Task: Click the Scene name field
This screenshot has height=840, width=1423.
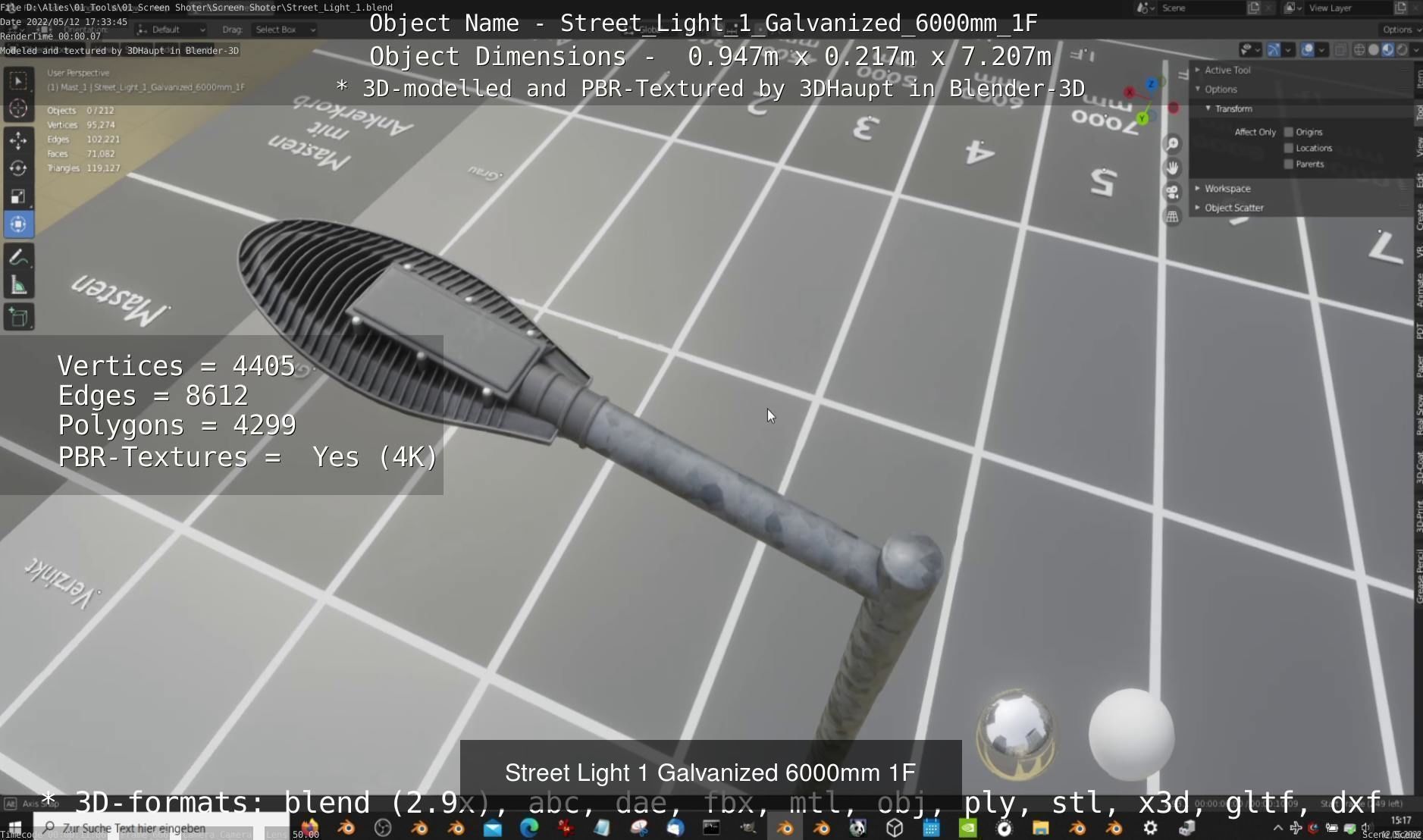Action: coord(1202,8)
